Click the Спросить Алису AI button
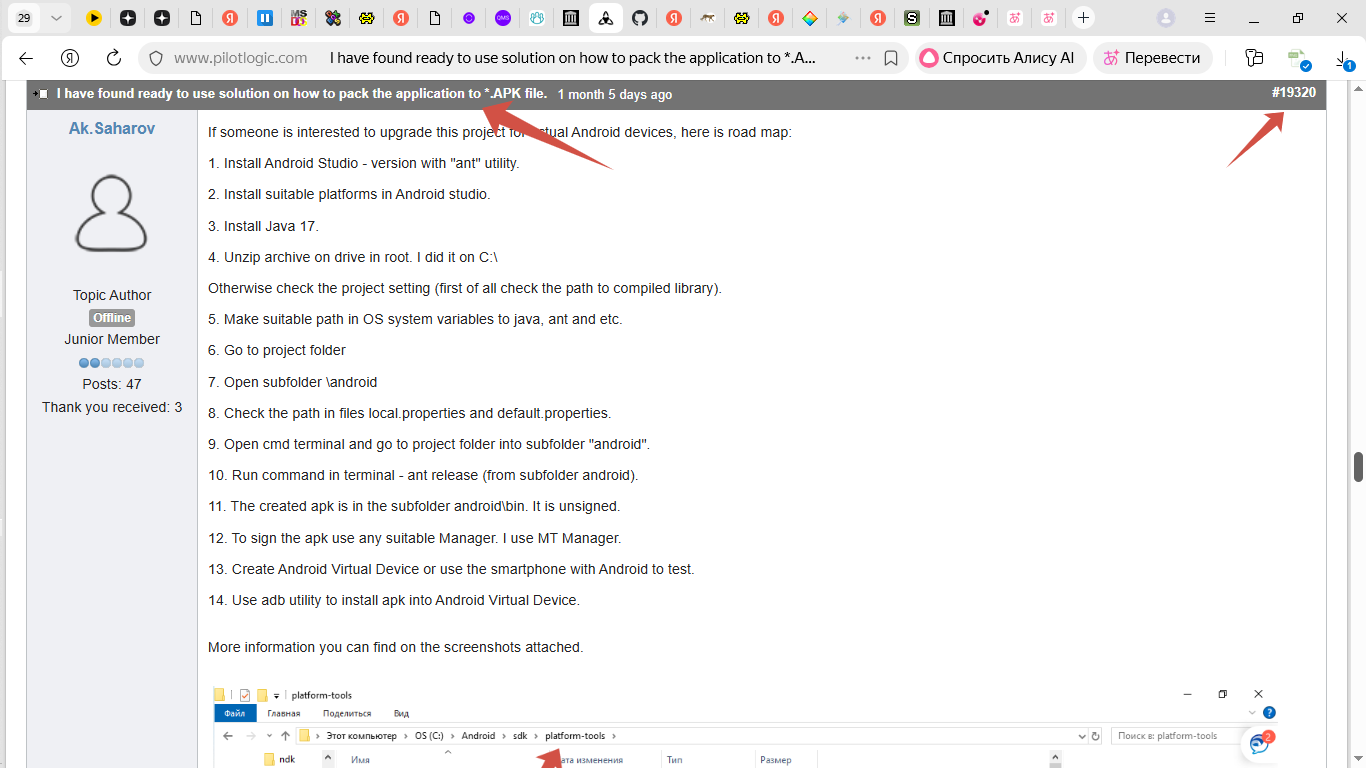 (x=999, y=58)
